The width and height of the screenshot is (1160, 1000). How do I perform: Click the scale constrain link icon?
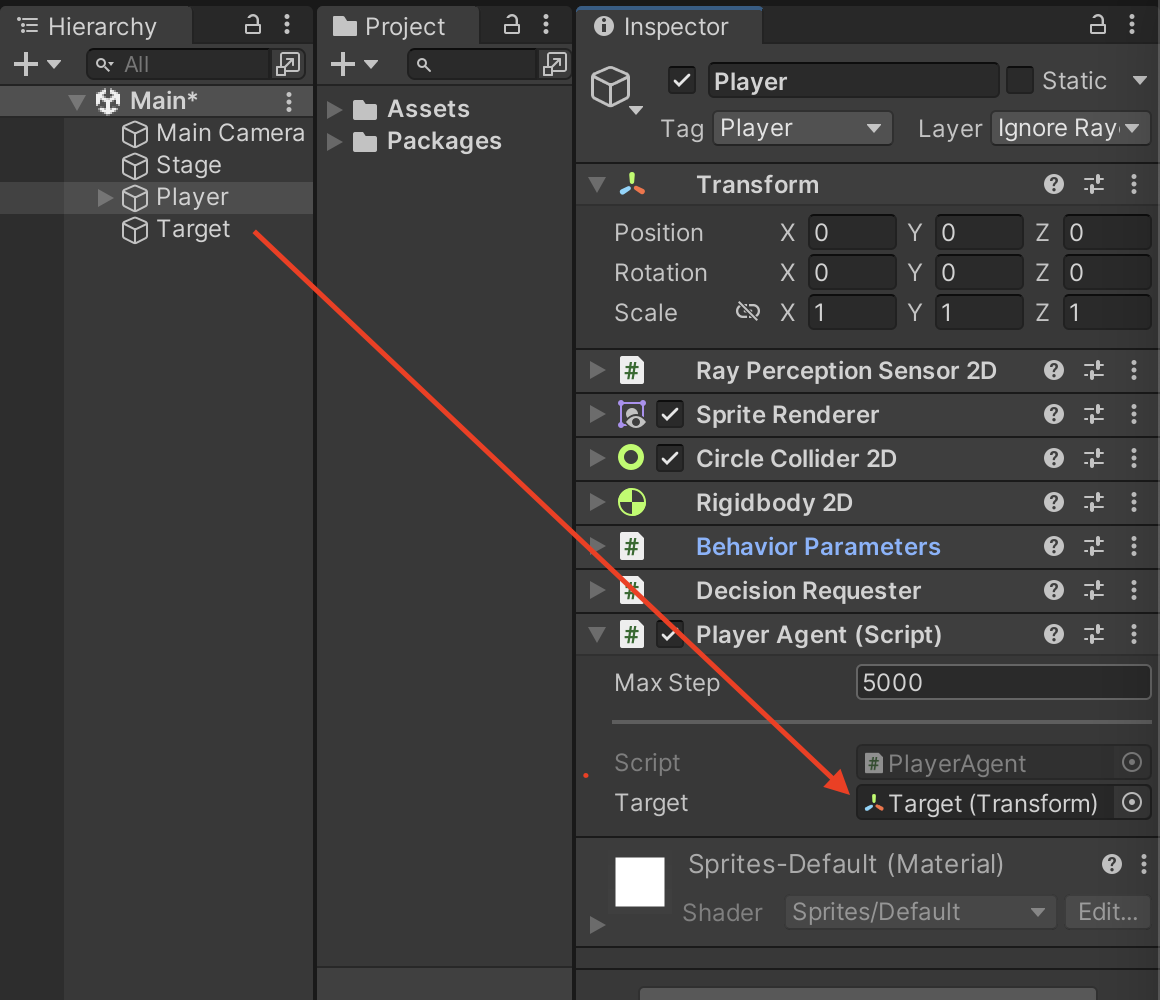pyautogui.click(x=747, y=311)
